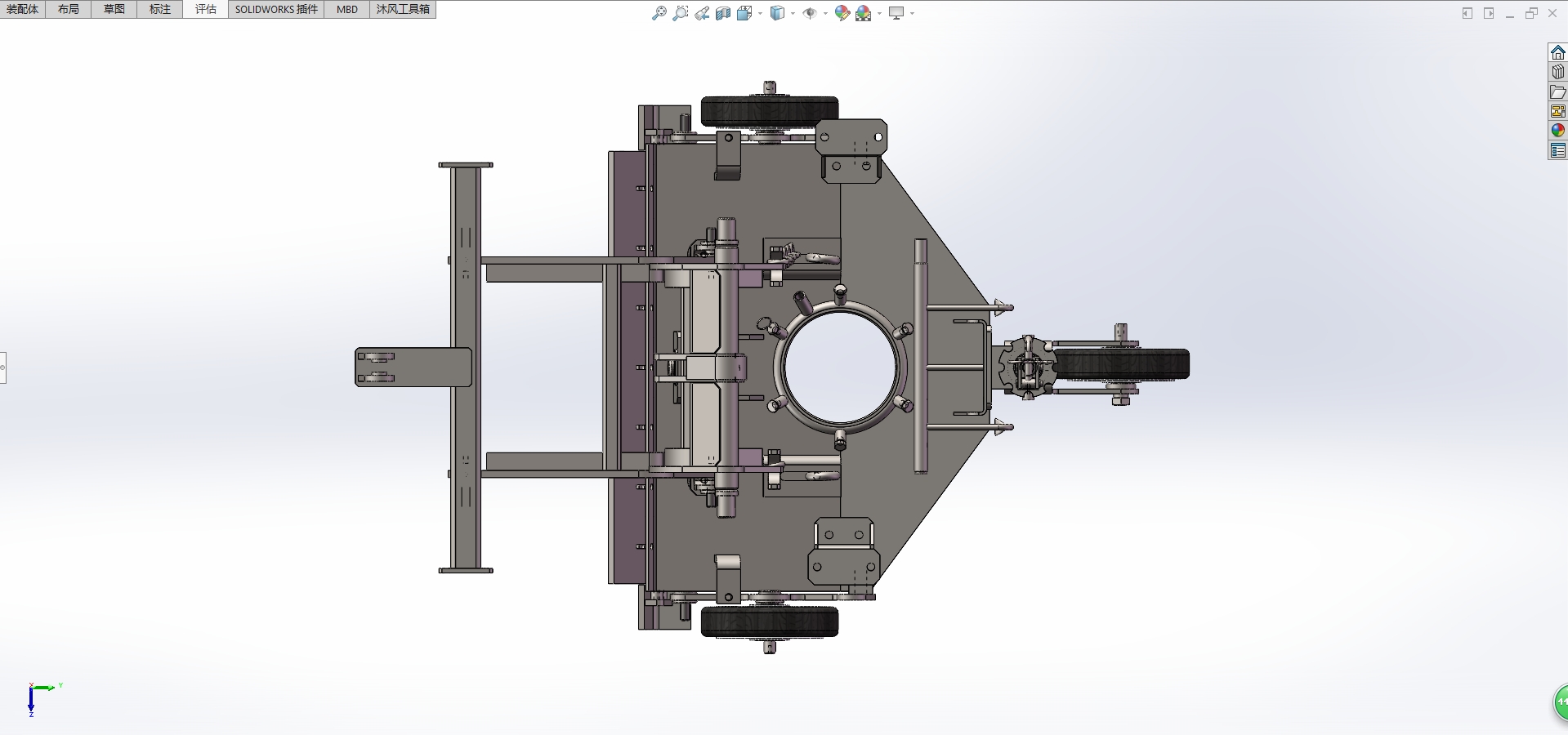Open the 标注 tab
1568x735 pixels.
click(x=160, y=9)
